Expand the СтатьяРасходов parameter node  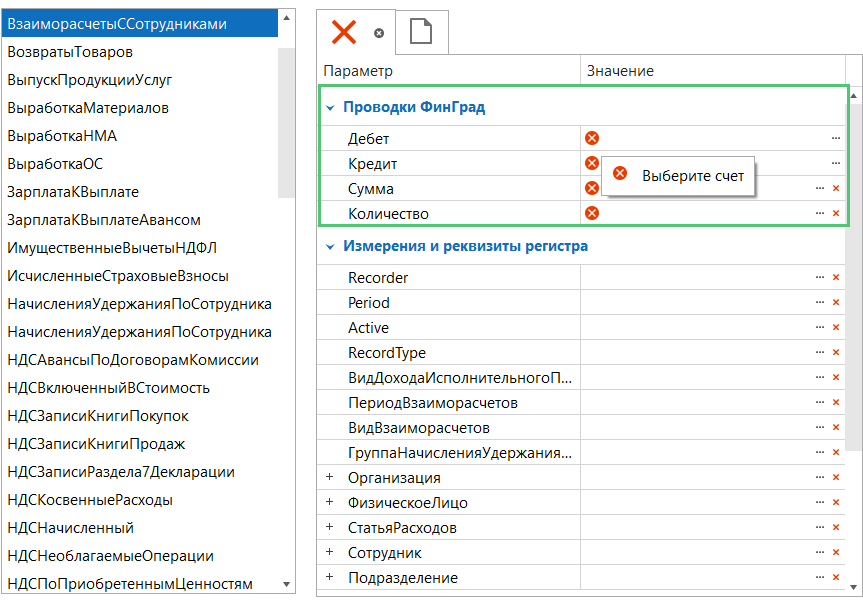click(330, 527)
